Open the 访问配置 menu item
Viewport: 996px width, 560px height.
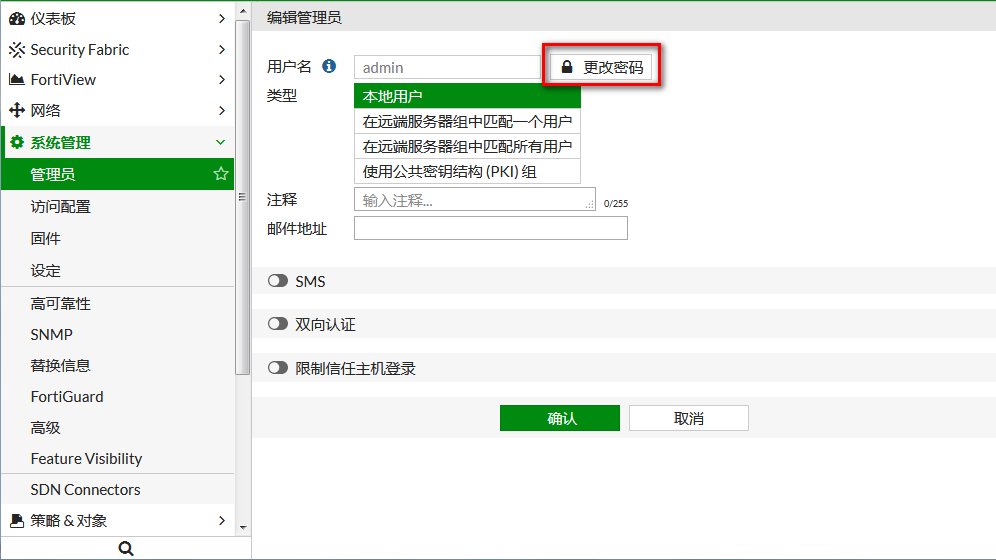click(x=61, y=207)
